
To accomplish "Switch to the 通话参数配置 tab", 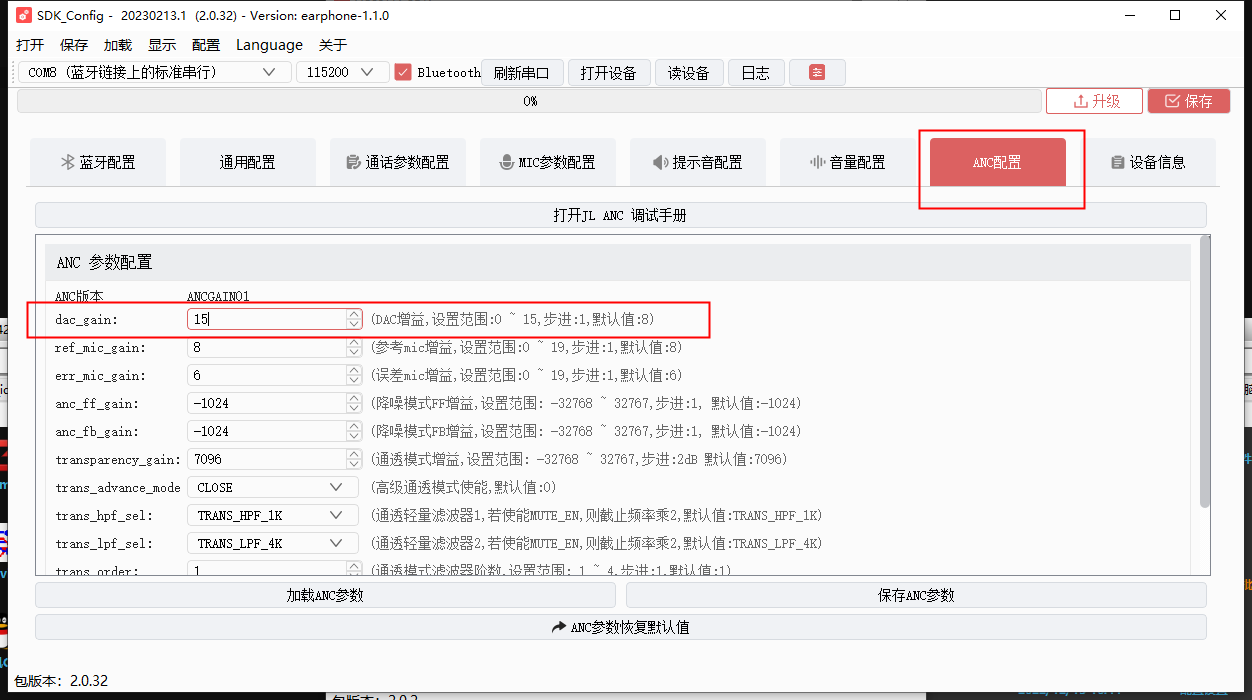I will click(397, 162).
